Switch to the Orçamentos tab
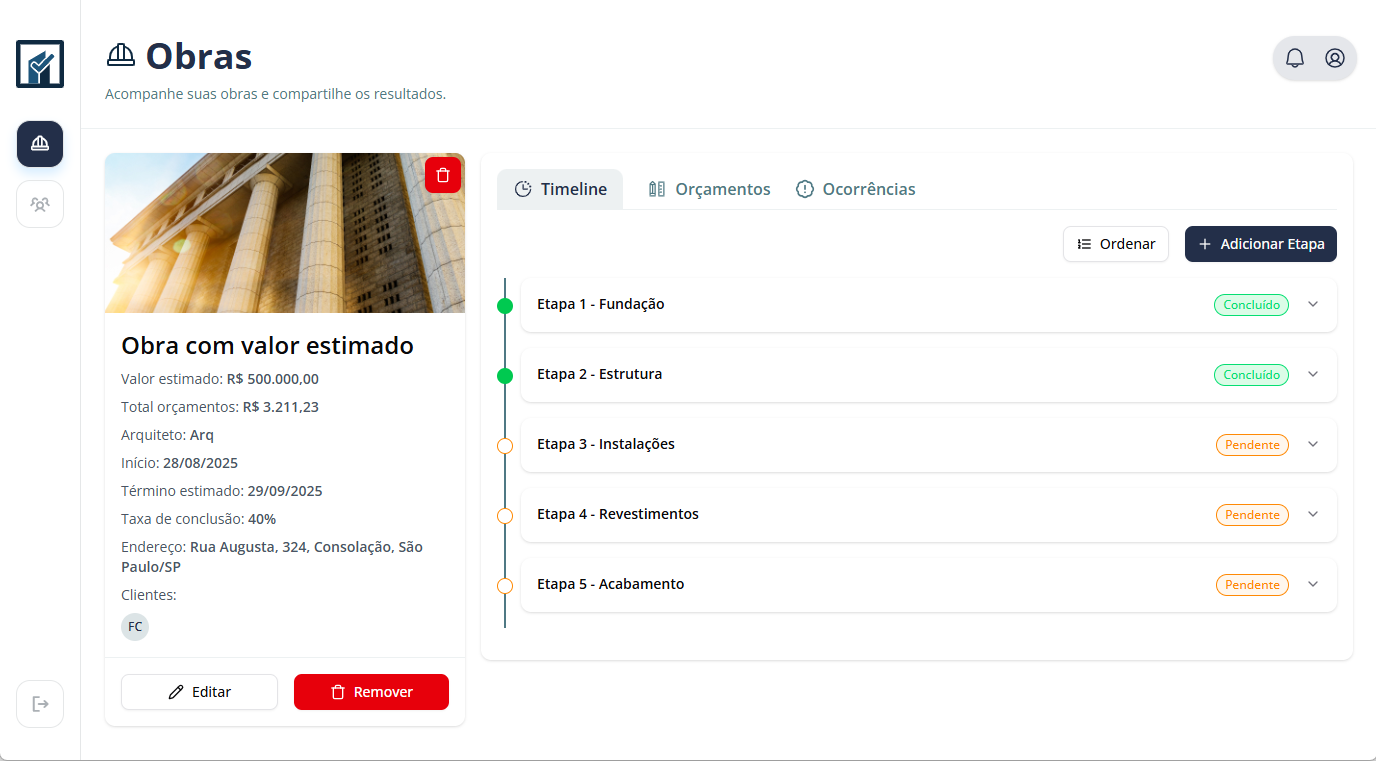The height and width of the screenshot is (761, 1376). 709,189
